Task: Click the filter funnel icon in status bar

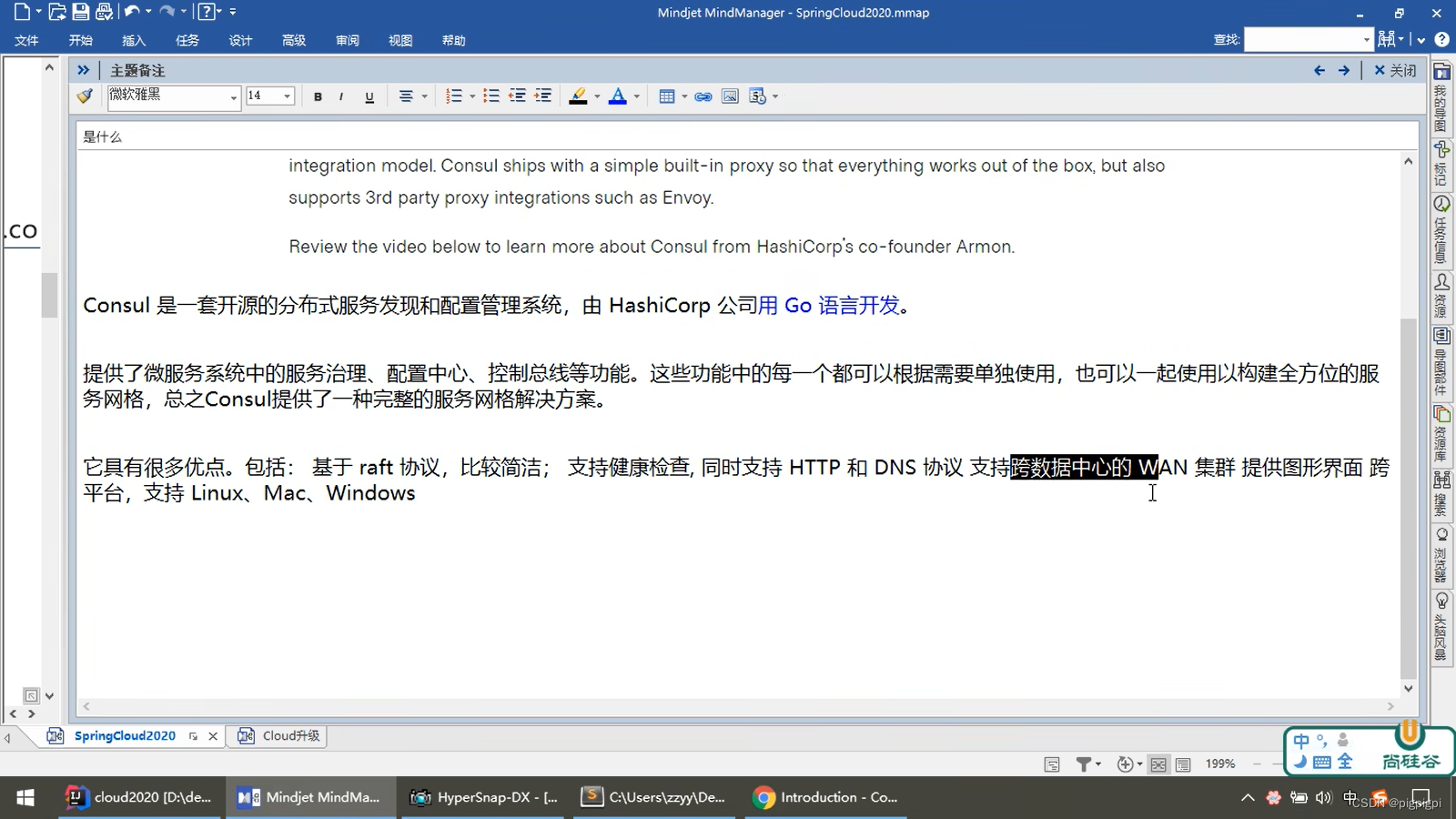Action: (x=1083, y=764)
